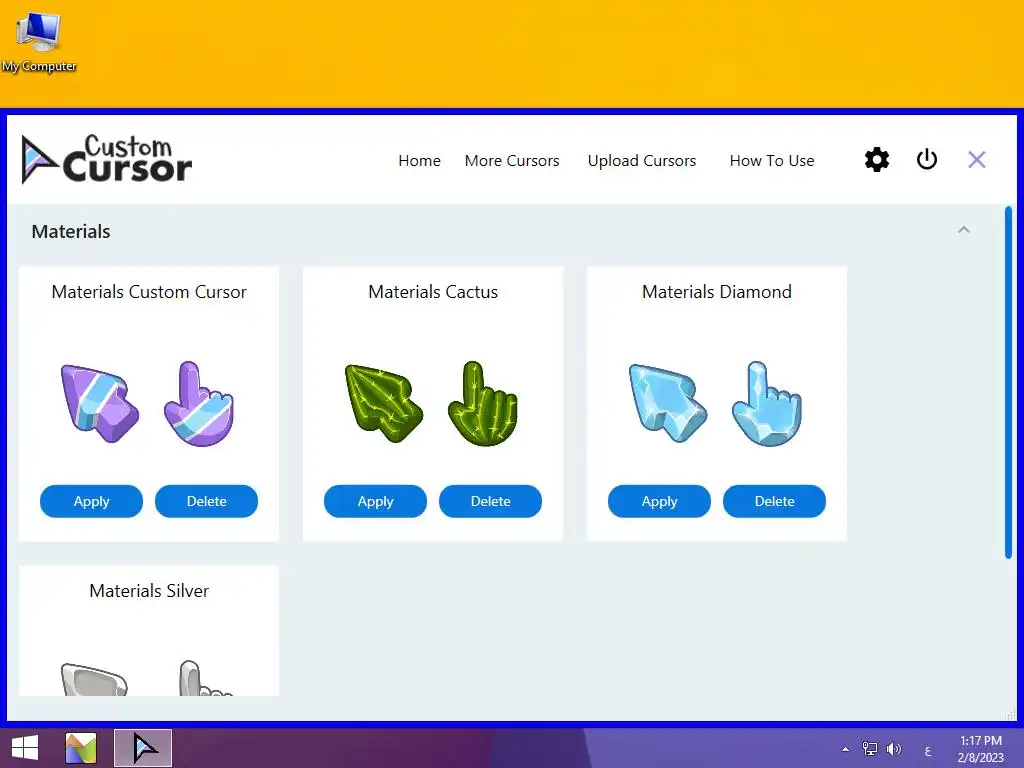Viewport: 1024px width, 768px height.
Task: Open the More Cursors page
Action: tap(512, 161)
